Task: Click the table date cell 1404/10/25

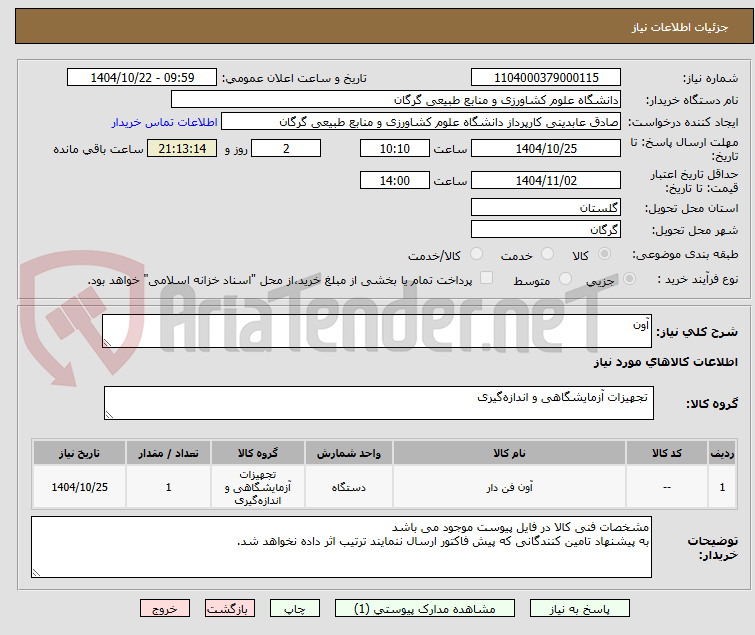Action: pos(79,487)
